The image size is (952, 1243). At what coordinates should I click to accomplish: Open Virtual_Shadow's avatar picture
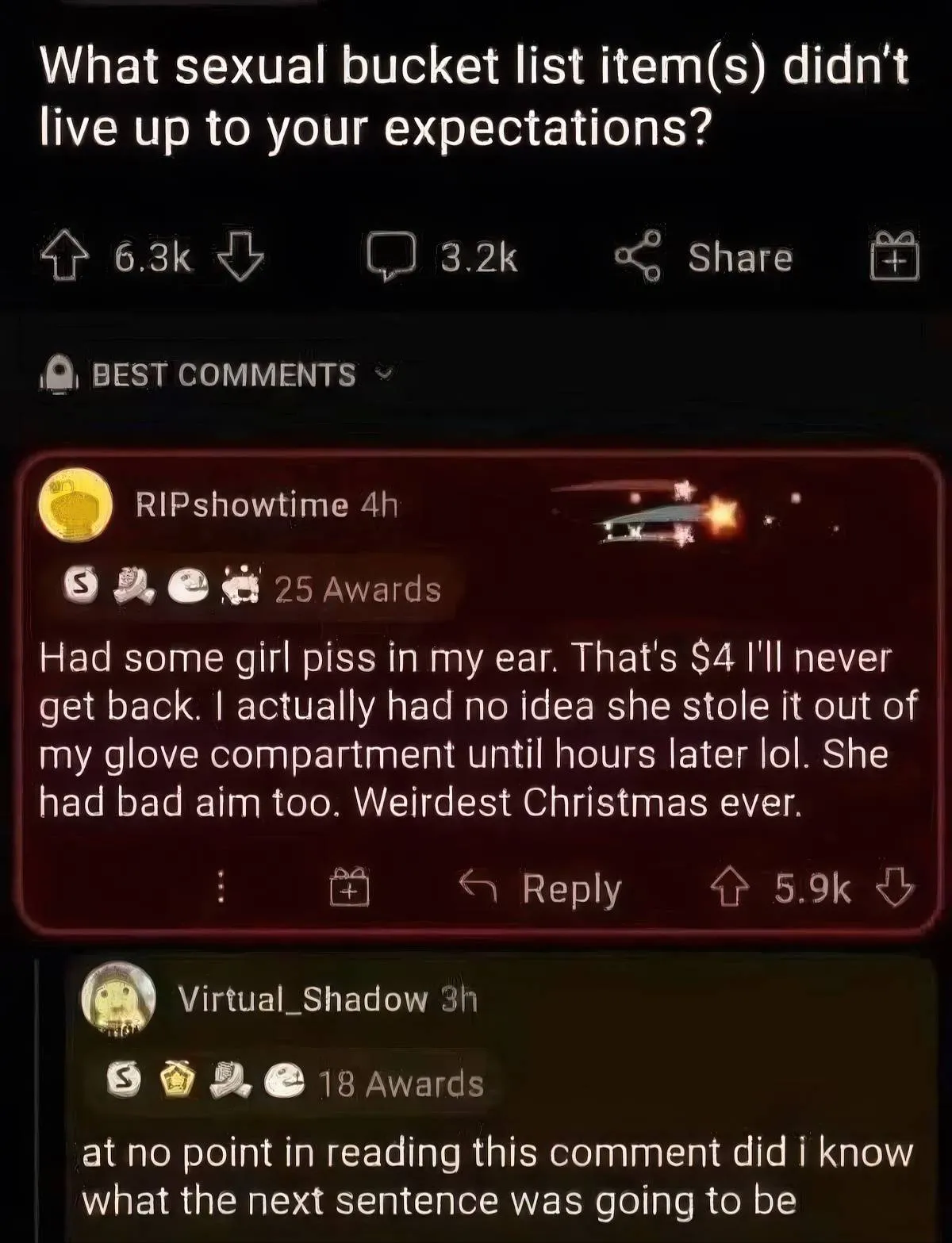tap(118, 999)
